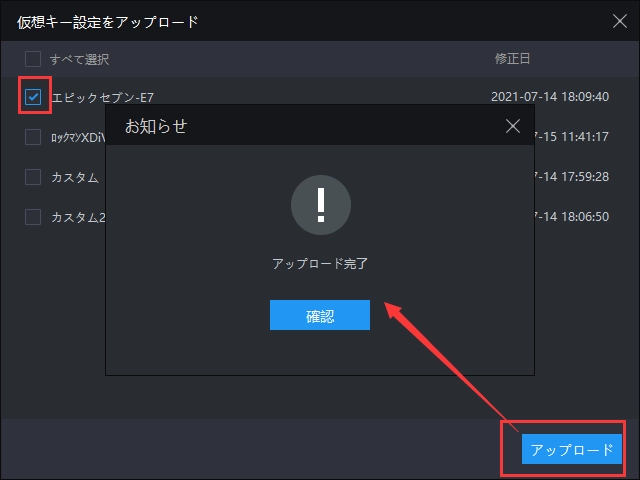
Task: Click the アップロード button
Action: coord(571,450)
